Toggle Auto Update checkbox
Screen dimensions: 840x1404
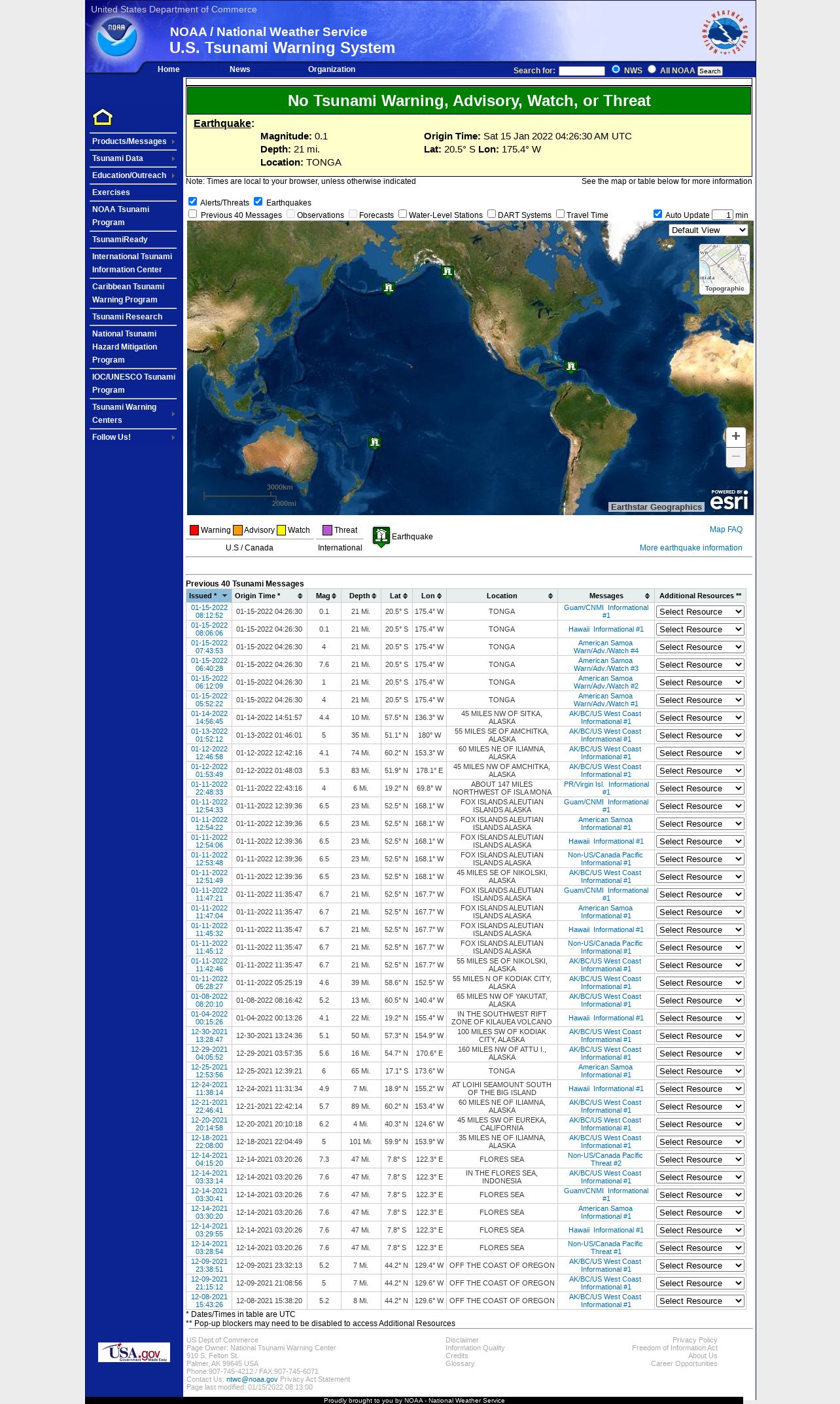click(x=658, y=214)
